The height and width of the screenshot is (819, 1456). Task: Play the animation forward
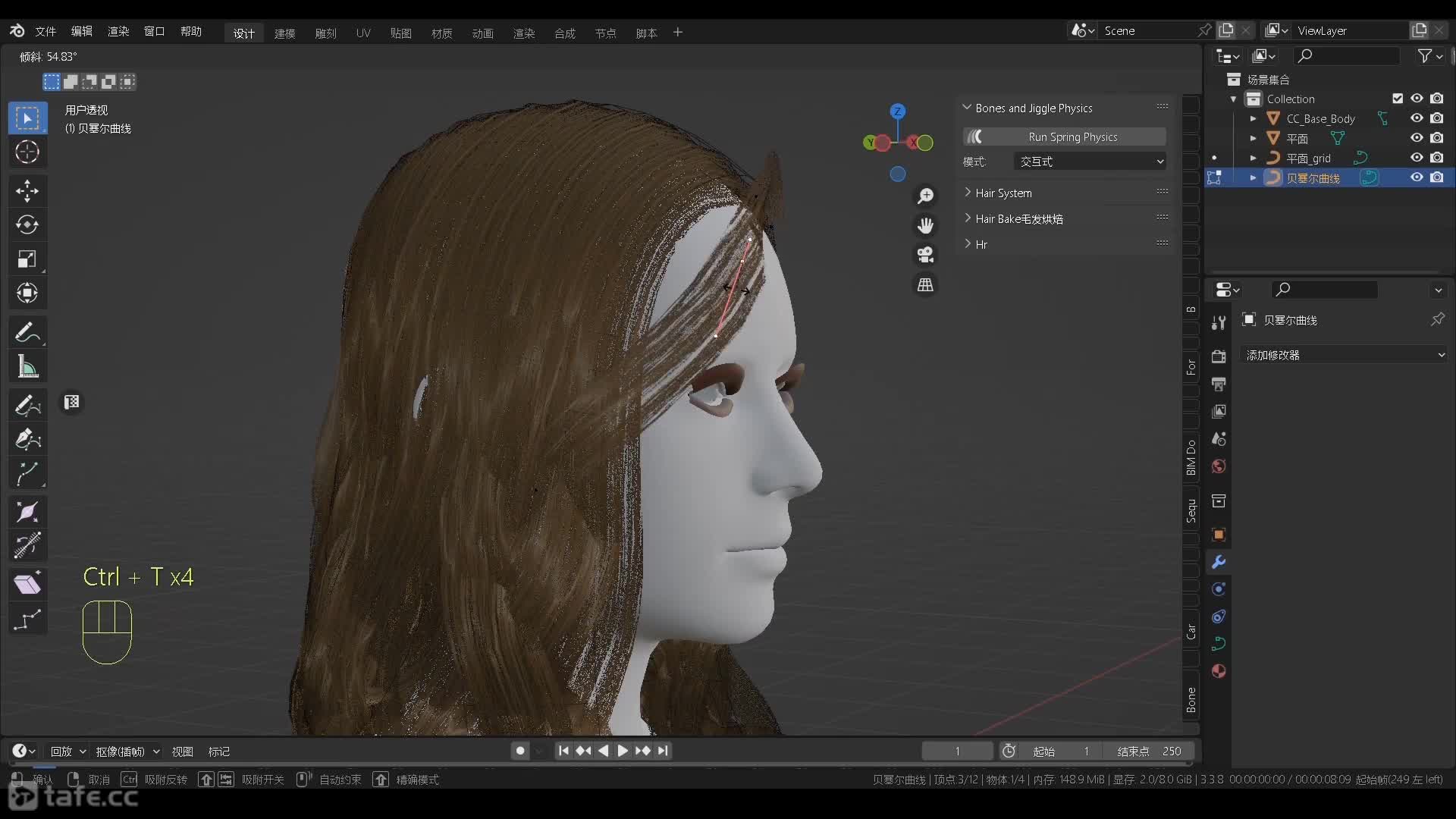623,751
